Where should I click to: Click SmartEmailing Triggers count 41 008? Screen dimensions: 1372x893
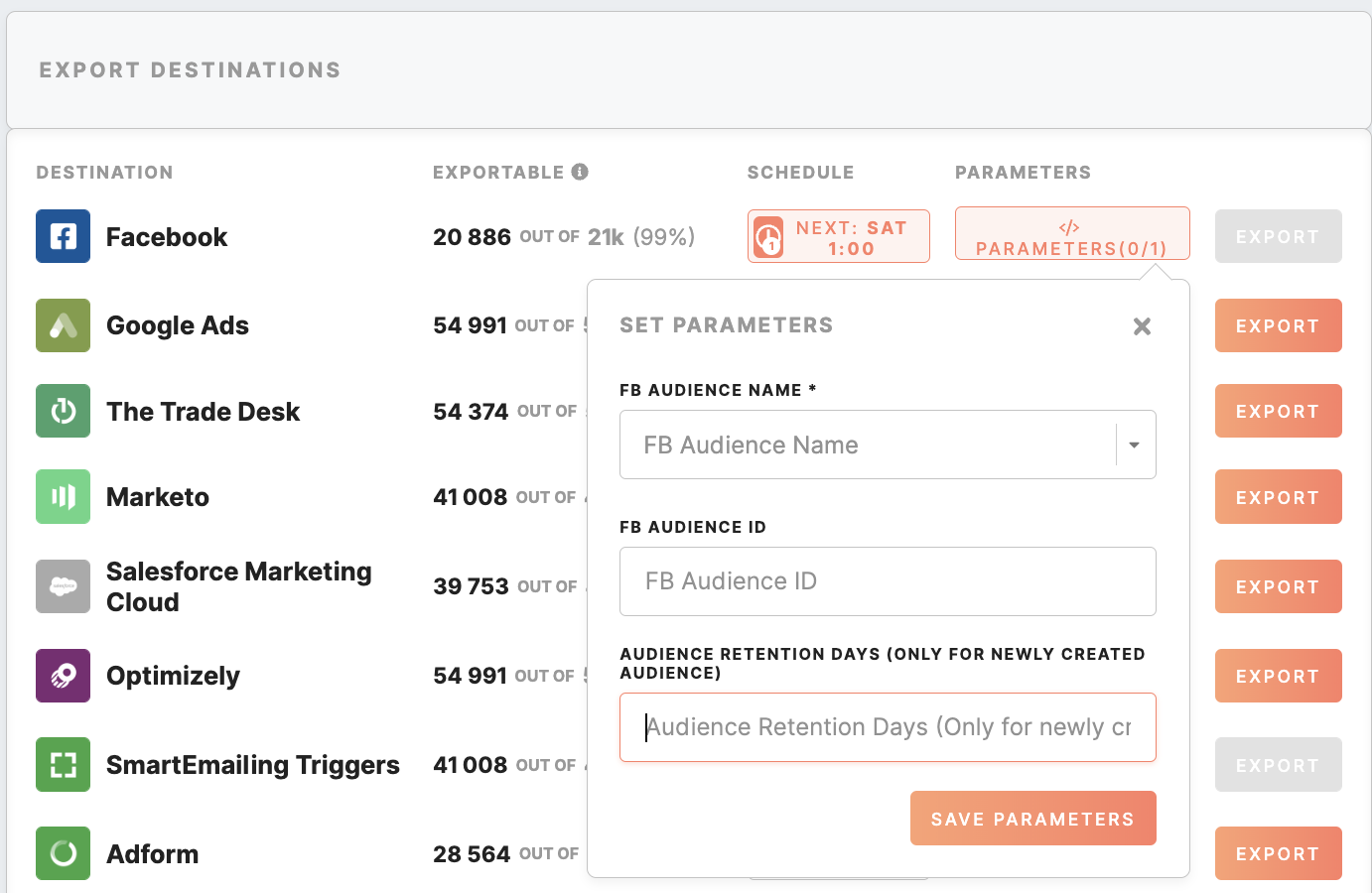tap(470, 765)
